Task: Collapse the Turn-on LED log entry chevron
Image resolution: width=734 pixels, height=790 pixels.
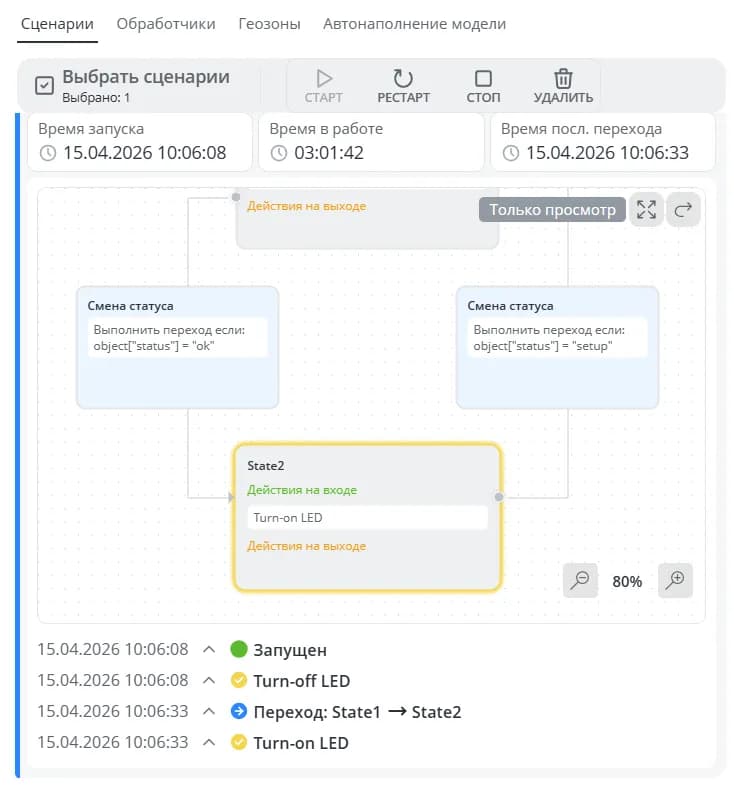Action: pyautogui.click(x=209, y=743)
